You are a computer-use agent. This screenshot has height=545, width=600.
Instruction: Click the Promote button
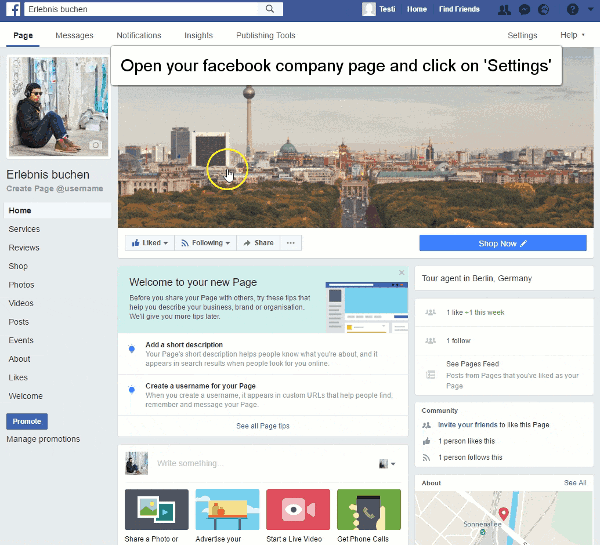27,421
